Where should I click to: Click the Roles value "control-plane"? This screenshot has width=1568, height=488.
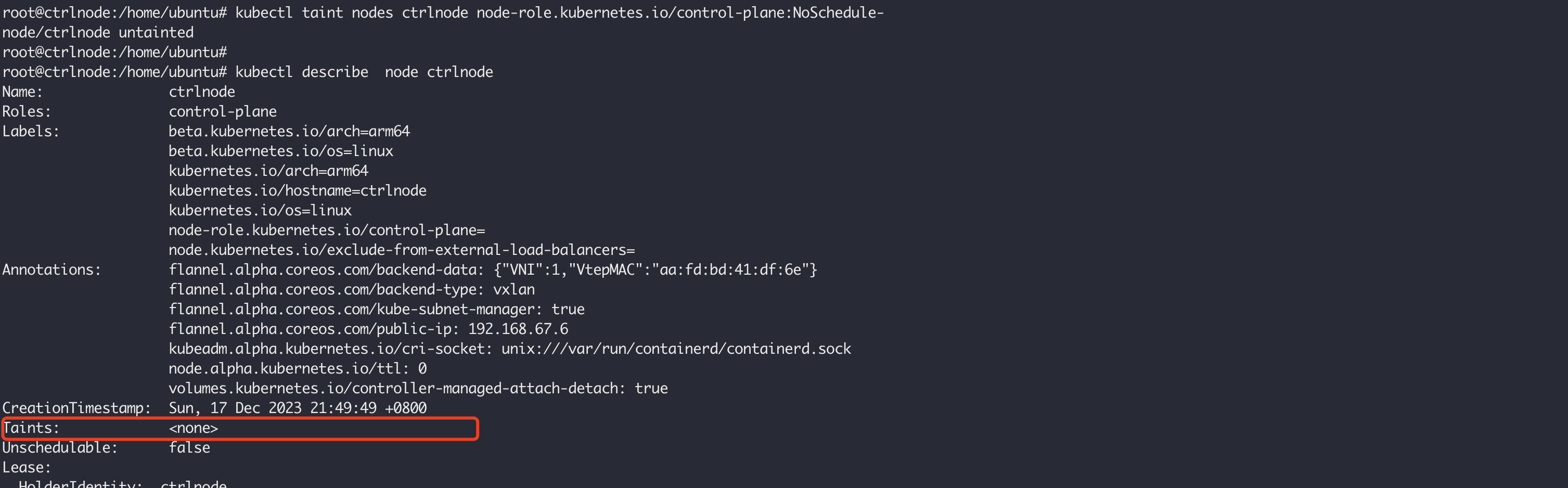click(x=222, y=112)
